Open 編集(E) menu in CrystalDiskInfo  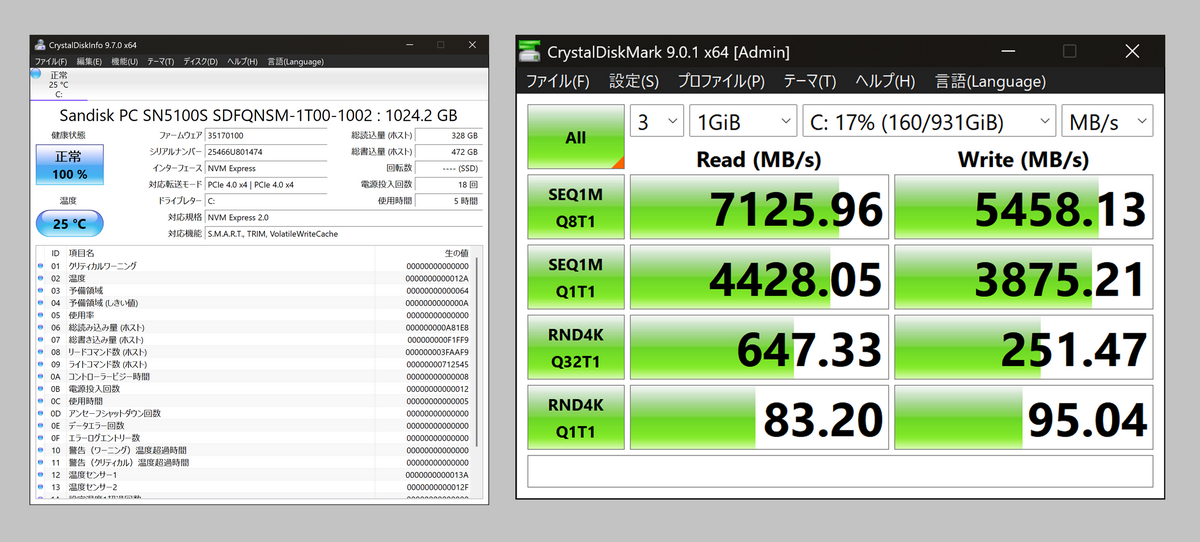(89, 61)
